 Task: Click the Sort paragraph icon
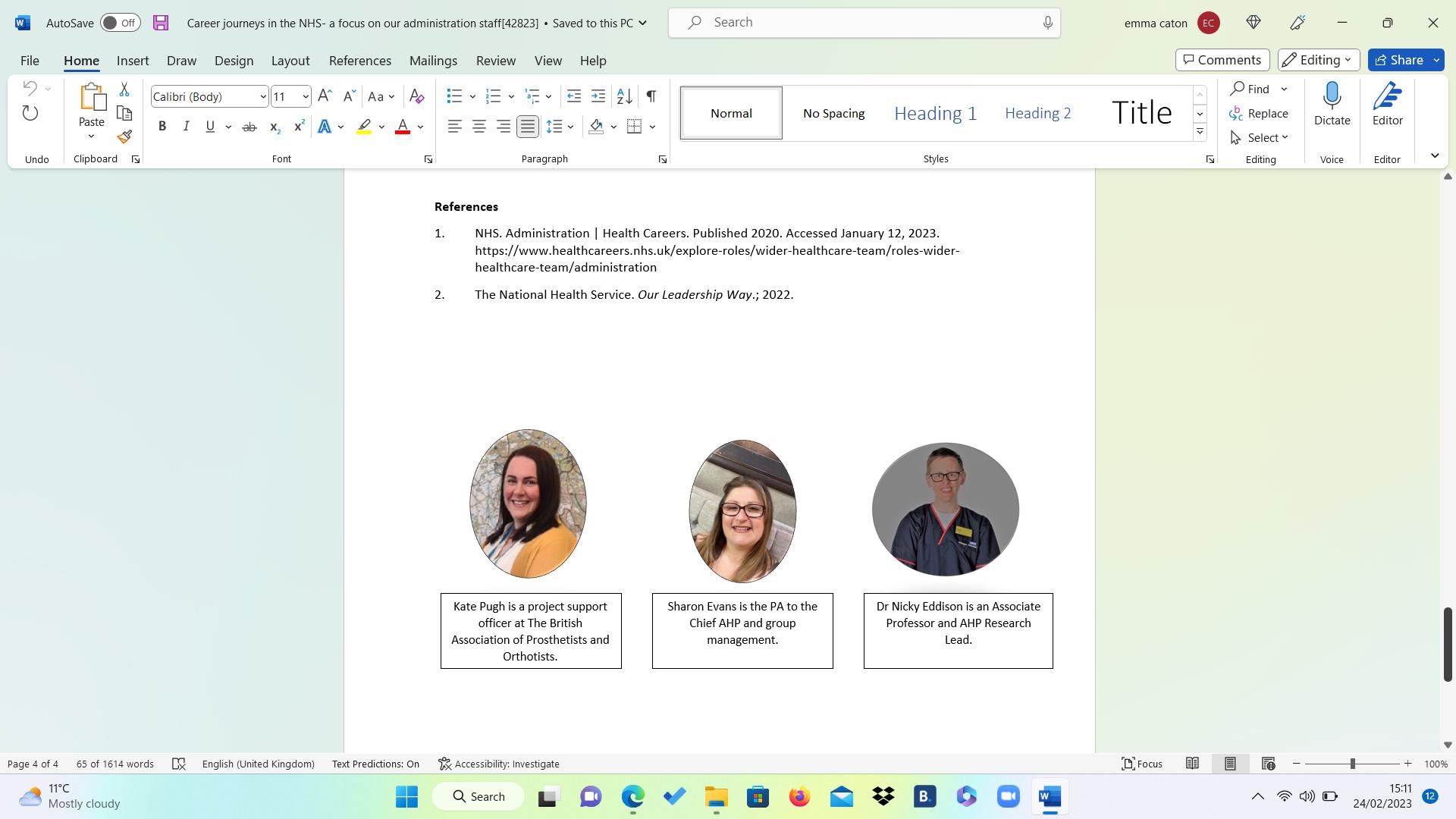coord(624,96)
